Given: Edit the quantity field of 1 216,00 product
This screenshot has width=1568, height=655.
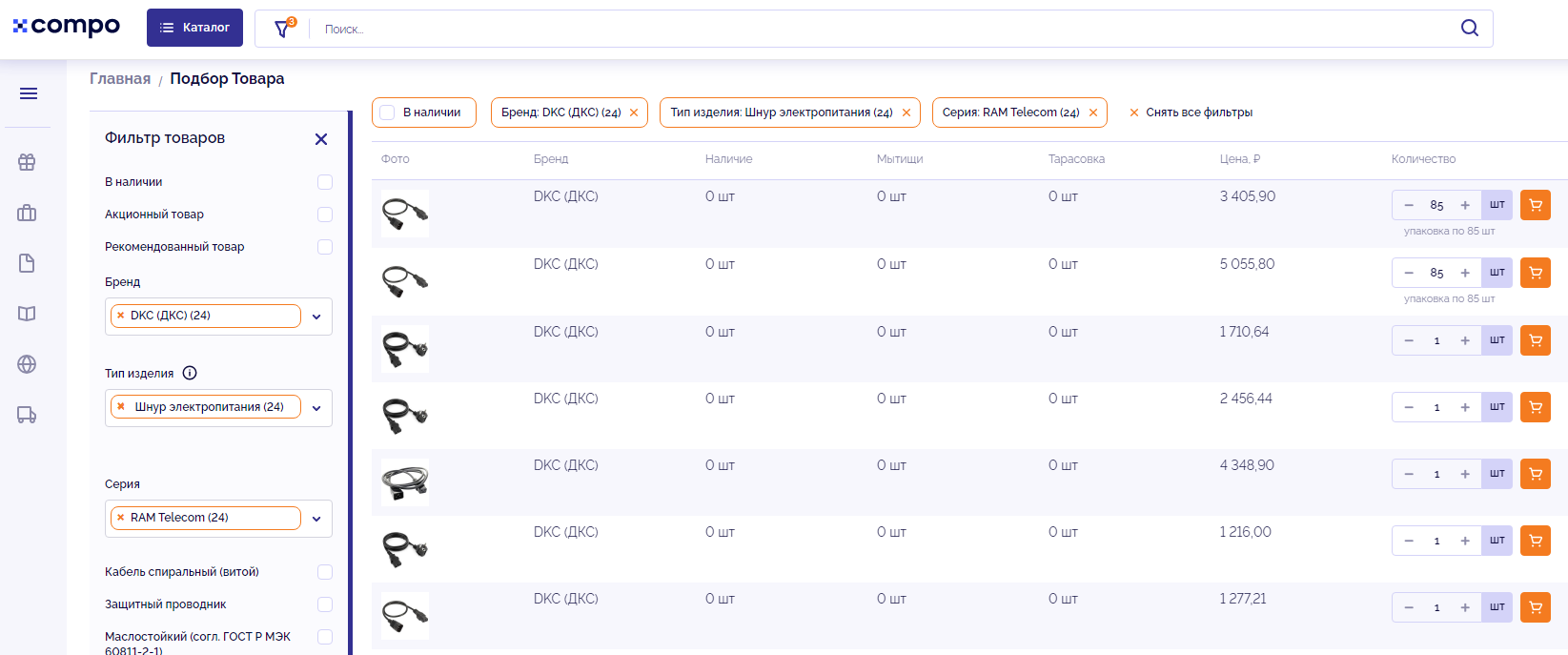Looking at the screenshot, I should [x=1436, y=541].
